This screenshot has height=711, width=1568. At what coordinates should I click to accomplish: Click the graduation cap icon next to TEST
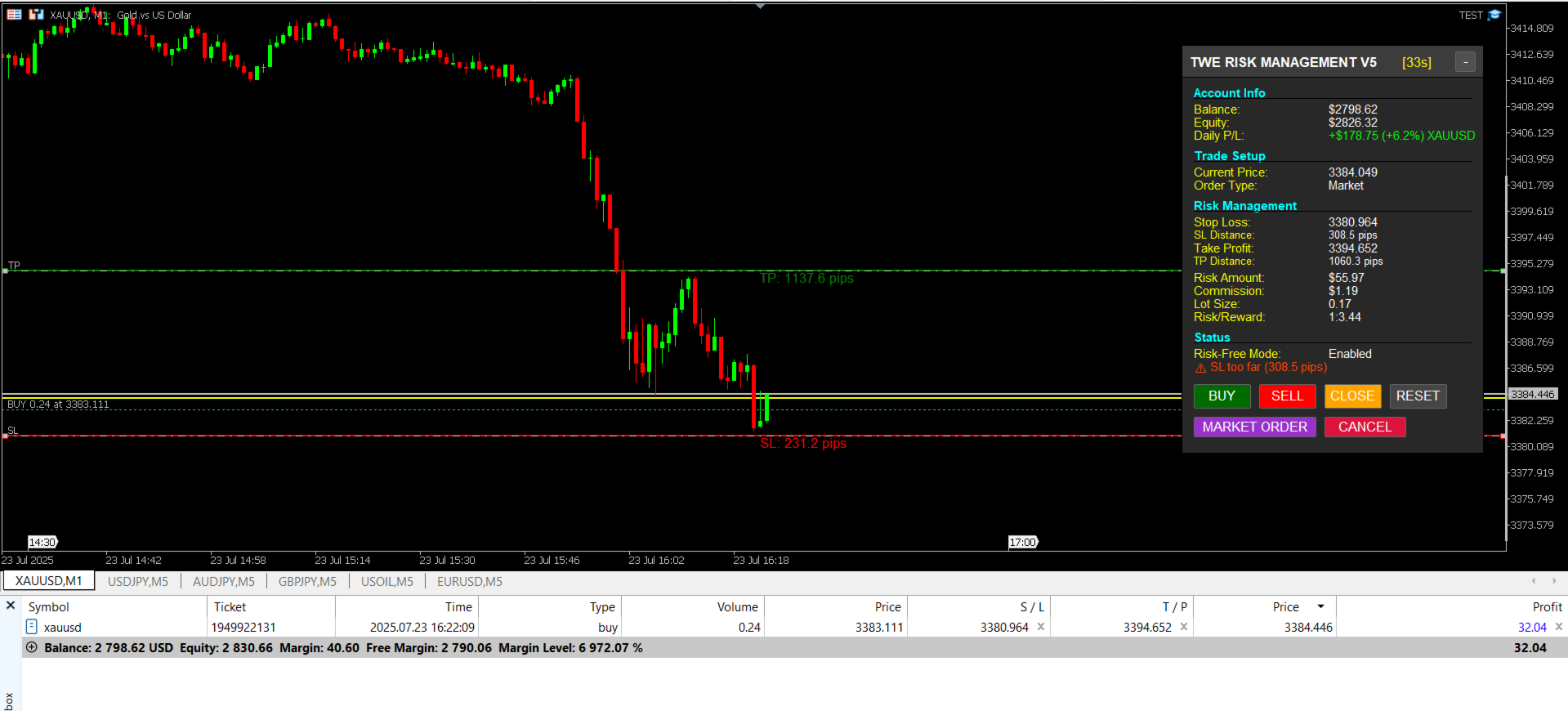coord(1494,15)
